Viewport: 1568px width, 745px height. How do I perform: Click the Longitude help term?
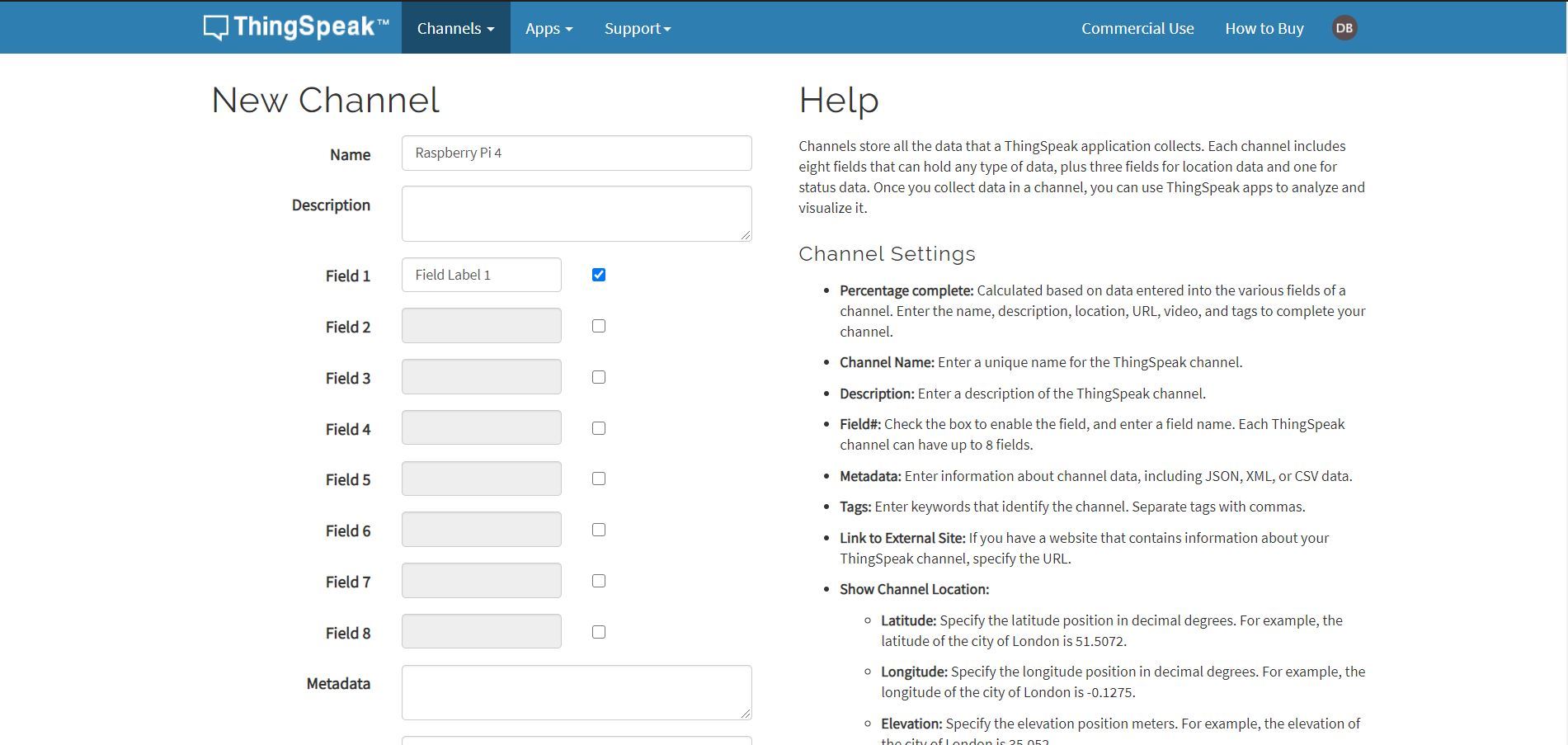click(914, 672)
